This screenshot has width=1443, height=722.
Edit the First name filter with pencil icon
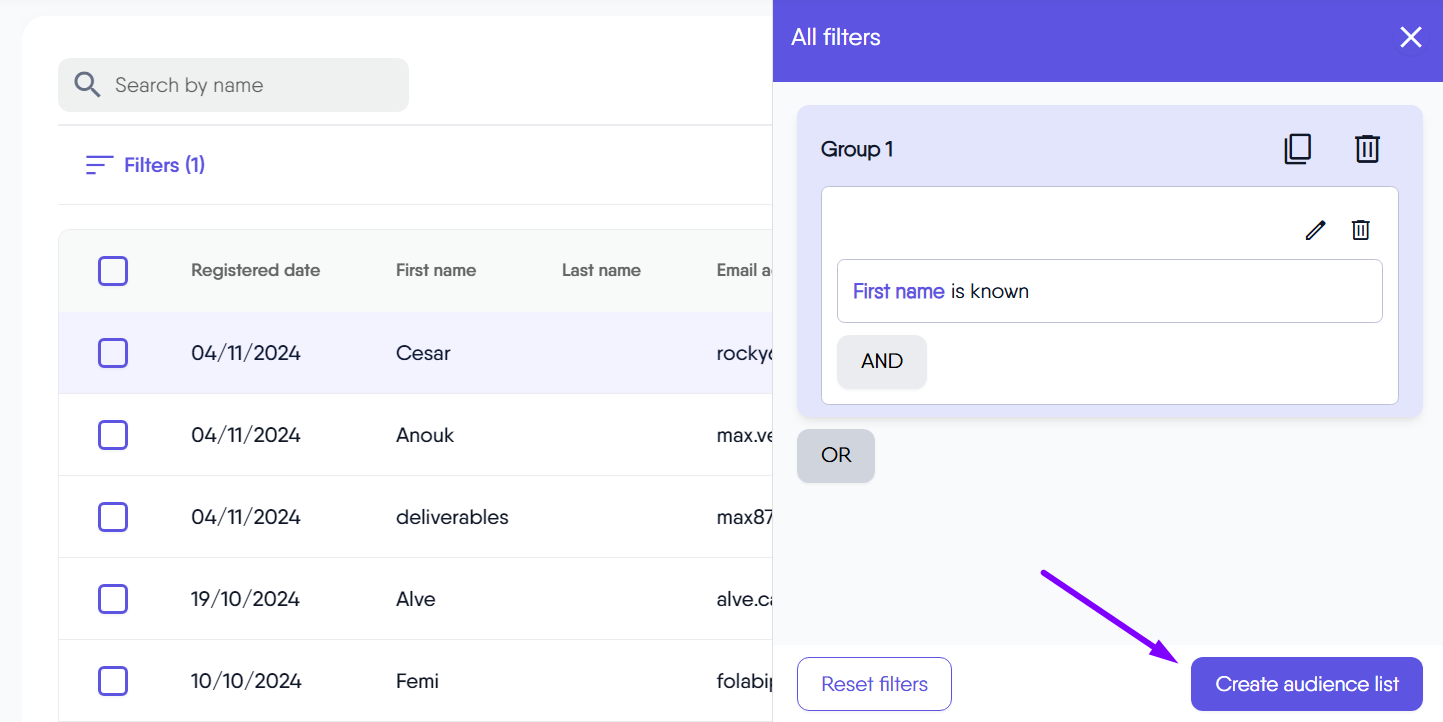[x=1315, y=230]
